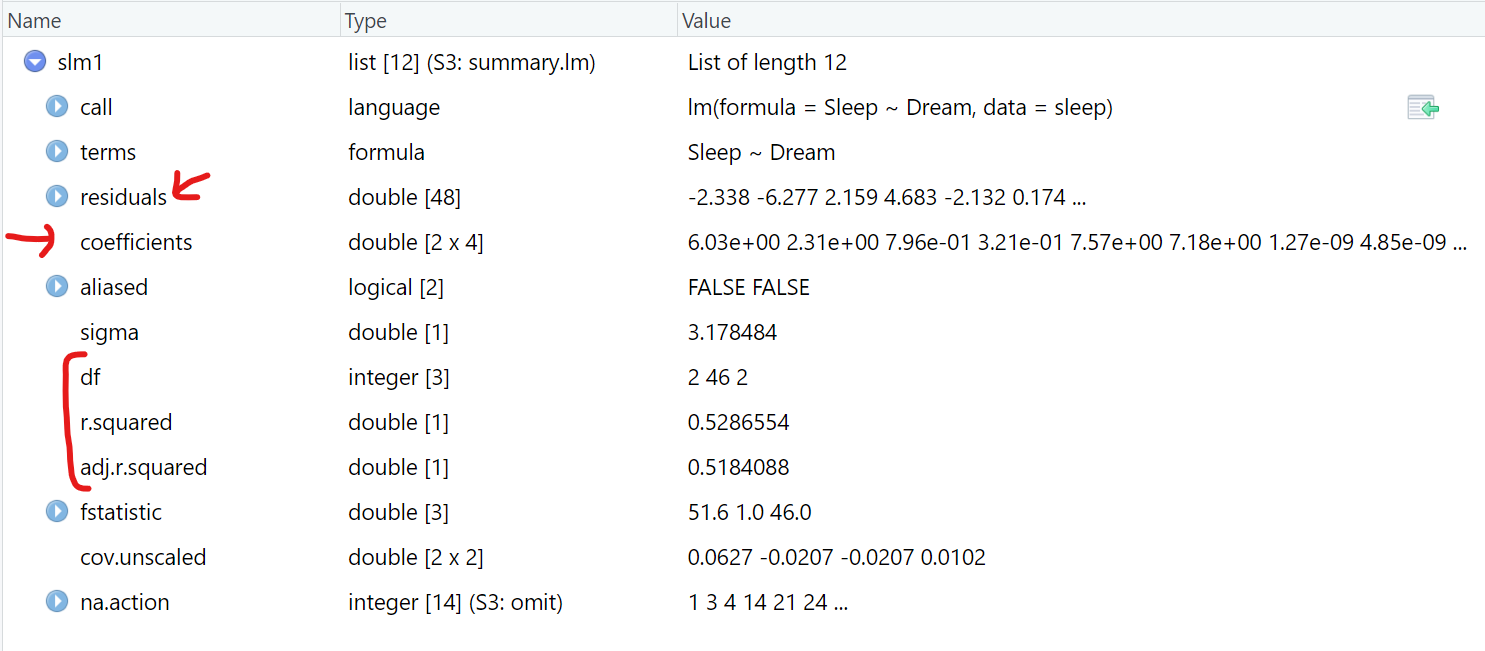Expand the fstatistic entry
This screenshot has height=651, width=1485.
tap(57, 512)
